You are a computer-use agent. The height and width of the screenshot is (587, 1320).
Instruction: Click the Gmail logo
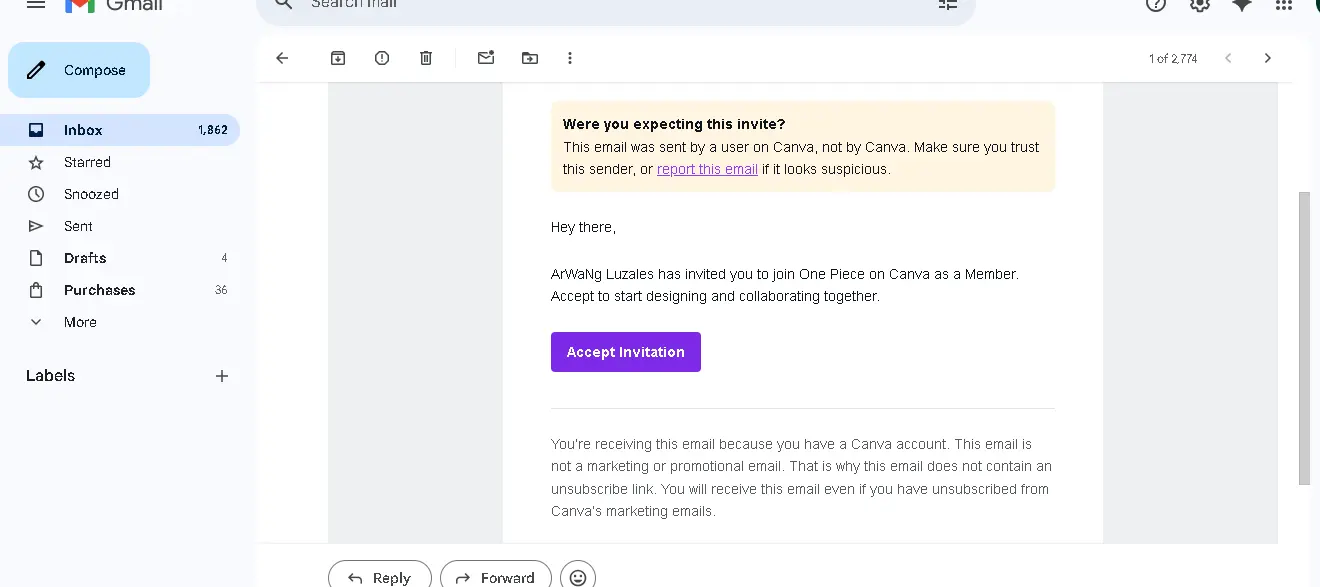pyautogui.click(x=113, y=5)
